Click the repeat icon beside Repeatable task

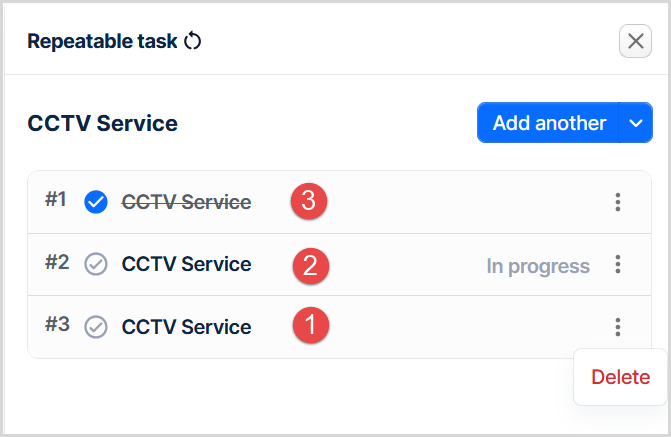click(194, 41)
